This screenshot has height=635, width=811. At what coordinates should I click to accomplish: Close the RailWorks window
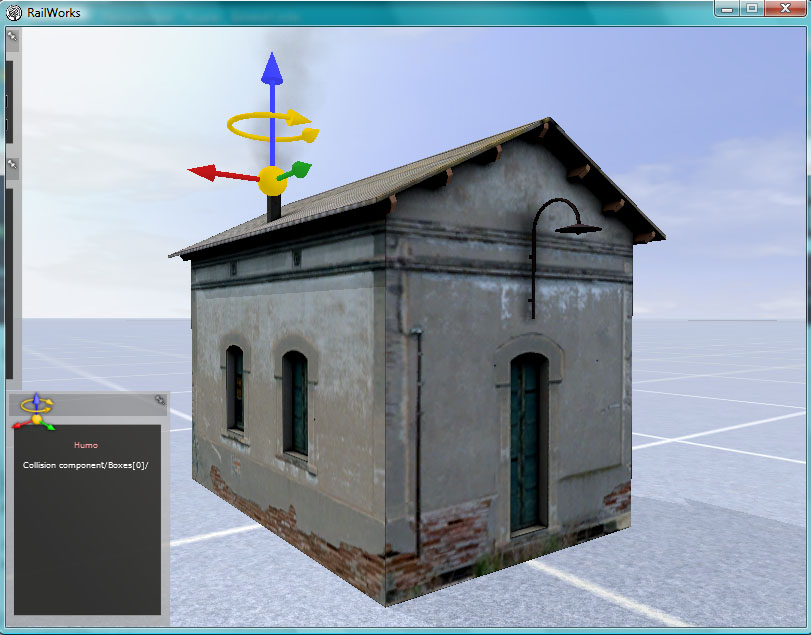click(x=785, y=8)
